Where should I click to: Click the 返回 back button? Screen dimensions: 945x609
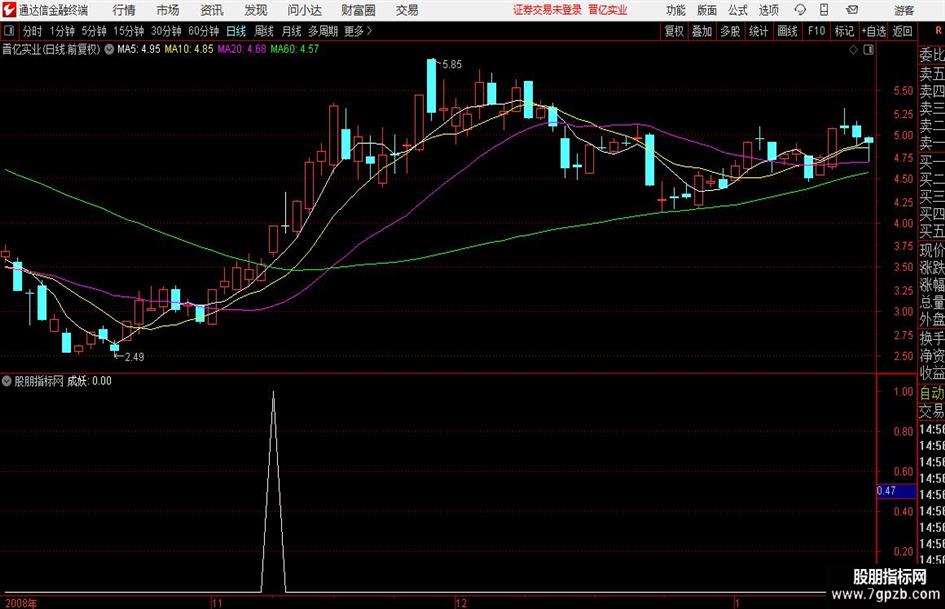pyautogui.click(x=902, y=31)
